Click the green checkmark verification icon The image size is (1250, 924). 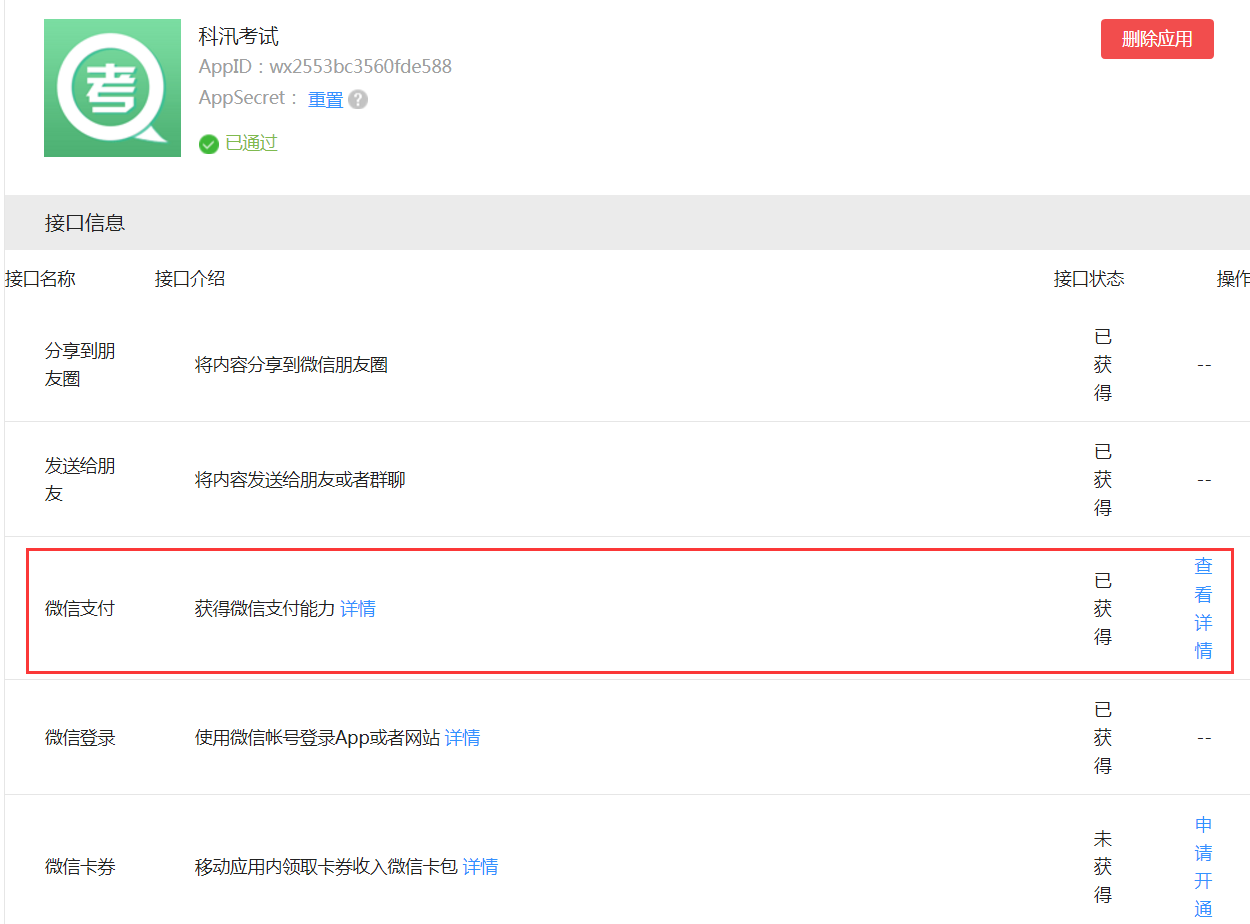click(208, 144)
